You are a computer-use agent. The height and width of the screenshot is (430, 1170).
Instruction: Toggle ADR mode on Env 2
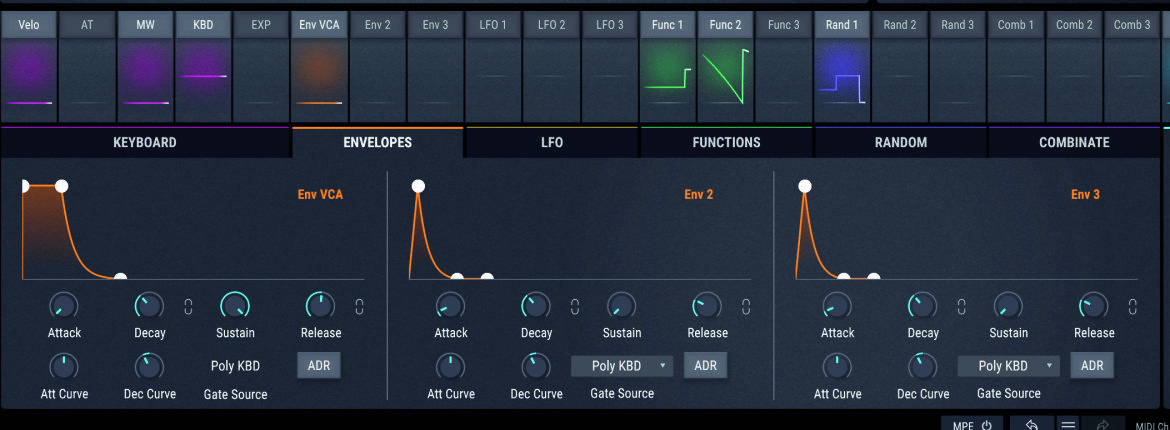tap(705, 365)
